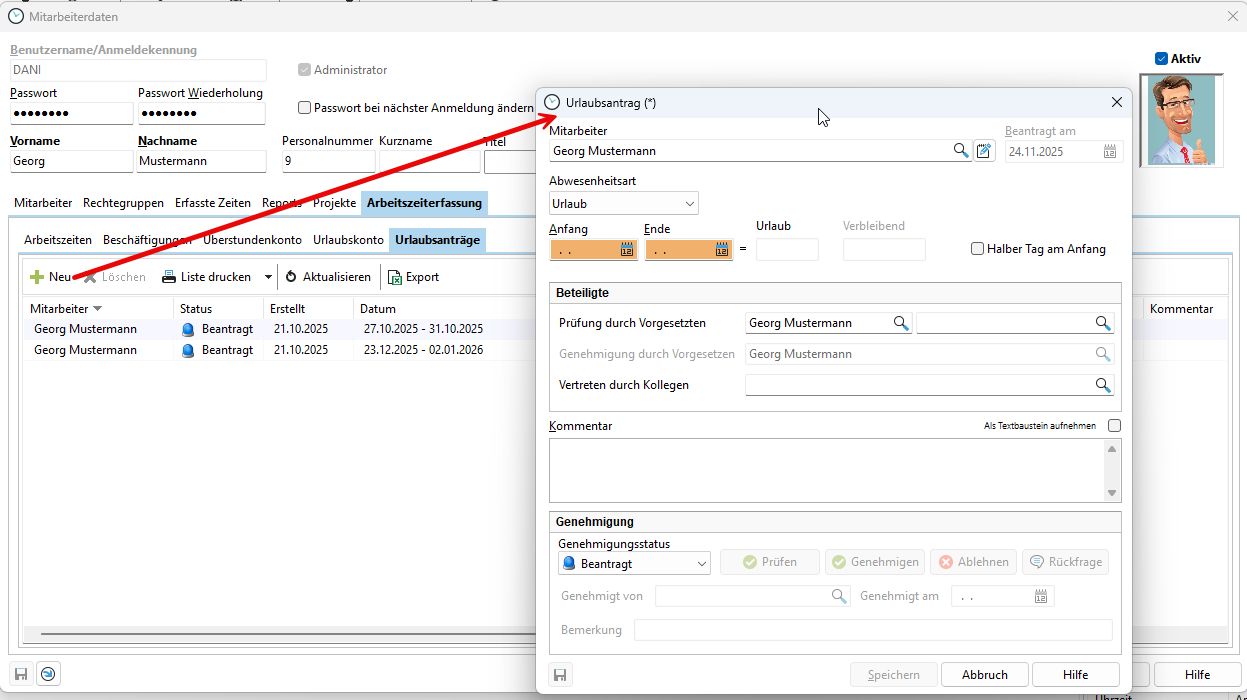Image resolution: width=1247 pixels, height=700 pixels.
Task: Click the Neu button to add request
Action: coord(50,277)
